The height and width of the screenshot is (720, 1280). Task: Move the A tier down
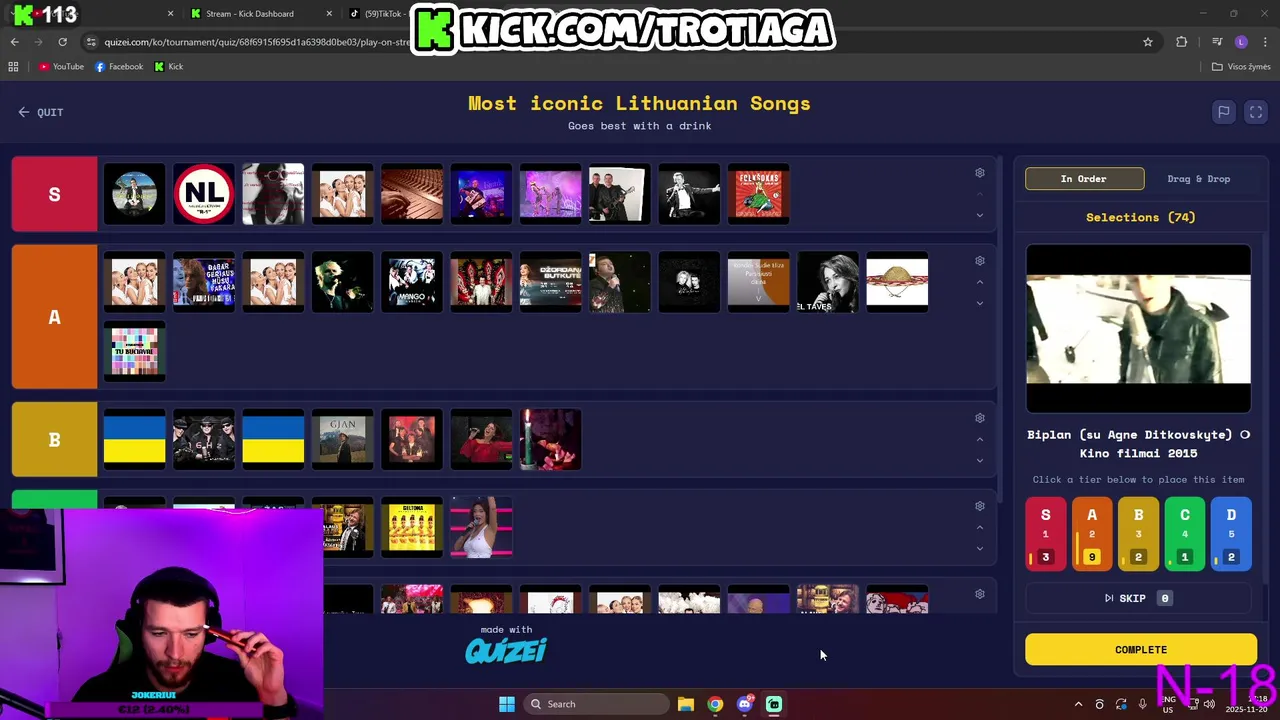click(980, 303)
